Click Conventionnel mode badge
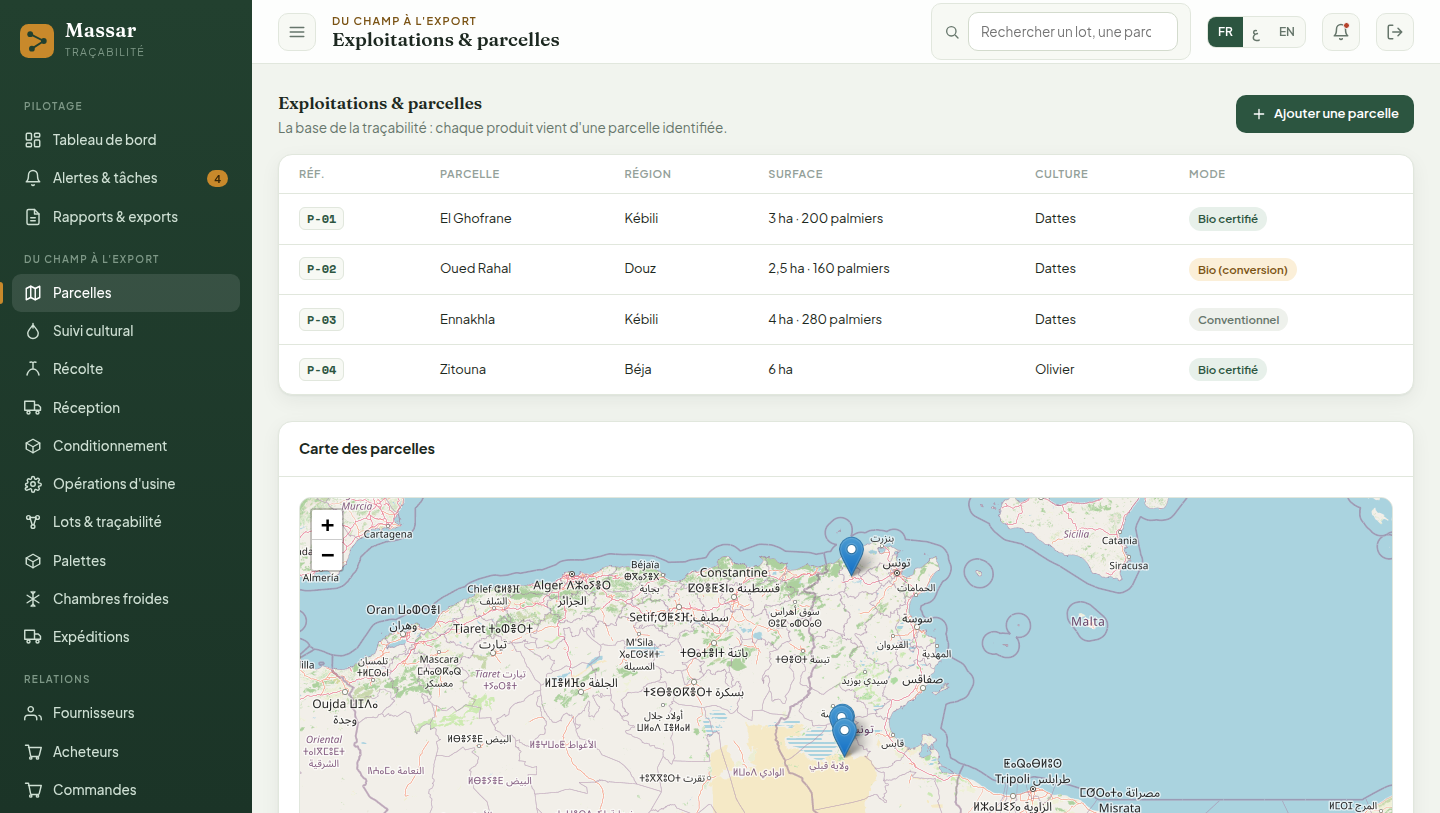This screenshot has width=1440, height=813. 1238,320
